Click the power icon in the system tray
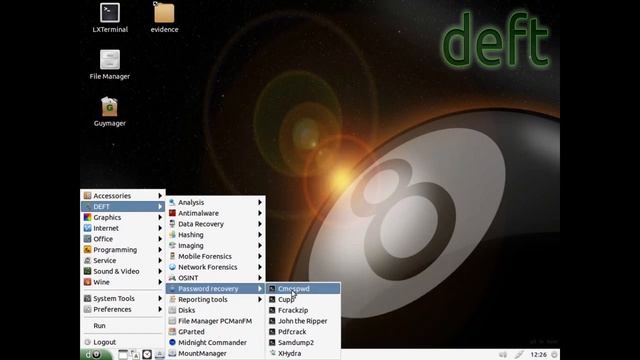This screenshot has width=640, height=360. (554, 355)
